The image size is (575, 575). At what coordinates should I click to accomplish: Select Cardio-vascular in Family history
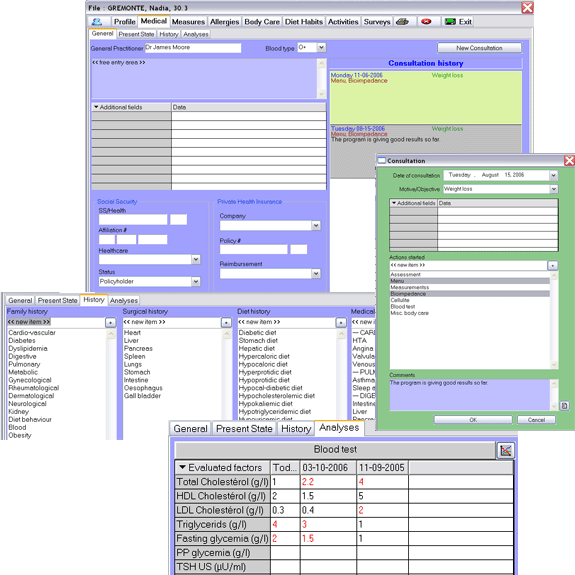32,333
